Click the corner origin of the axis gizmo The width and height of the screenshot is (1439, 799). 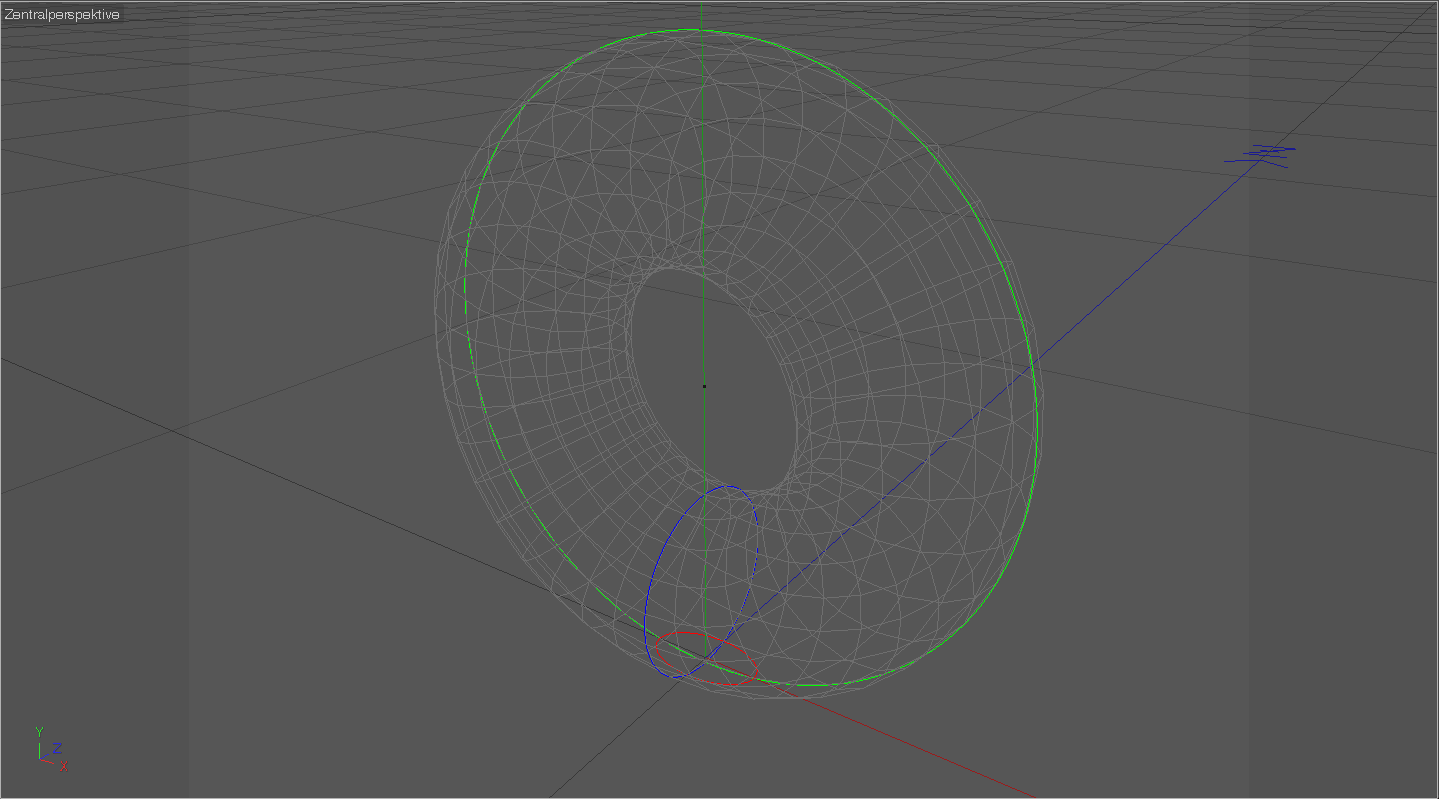coord(39,758)
